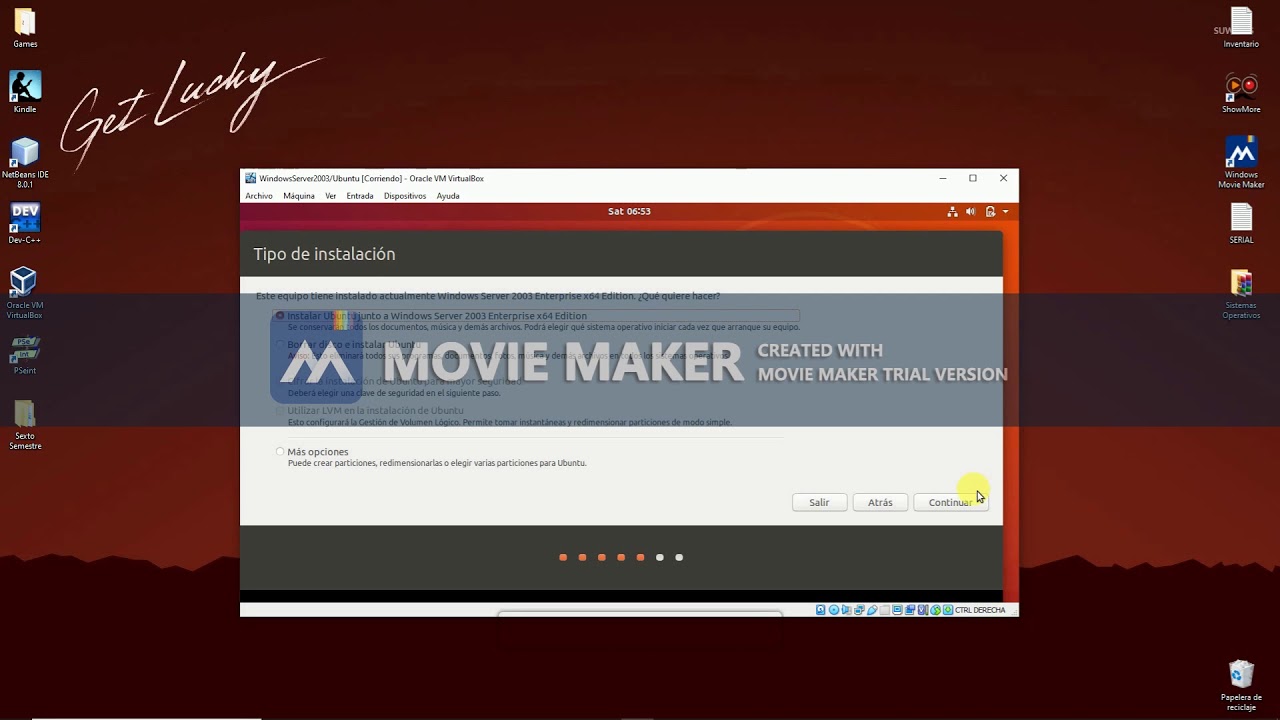Click the VirtualBox window title bar icon
Image resolution: width=1280 pixels, height=720 pixels.
[x=250, y=178]
